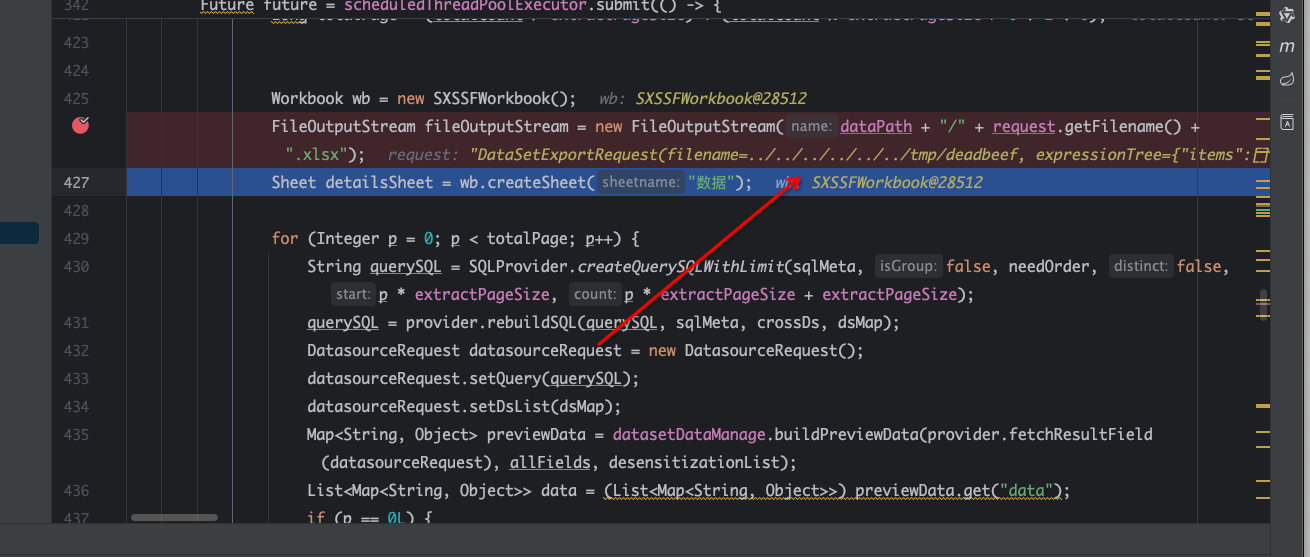Click the "sheetname:" parameter inlay hint
Screen dimensions: 1310x557
point(640,183)
